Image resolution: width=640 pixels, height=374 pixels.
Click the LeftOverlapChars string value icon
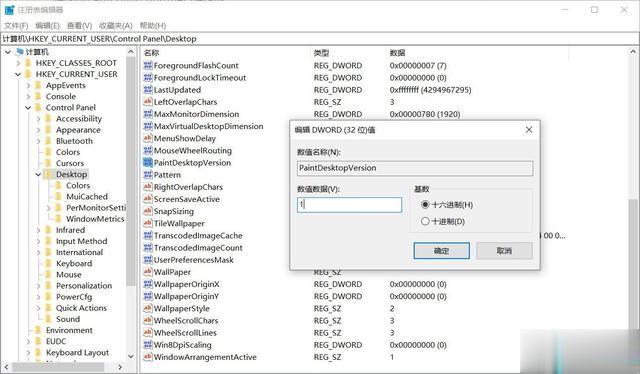pos(148,102)
